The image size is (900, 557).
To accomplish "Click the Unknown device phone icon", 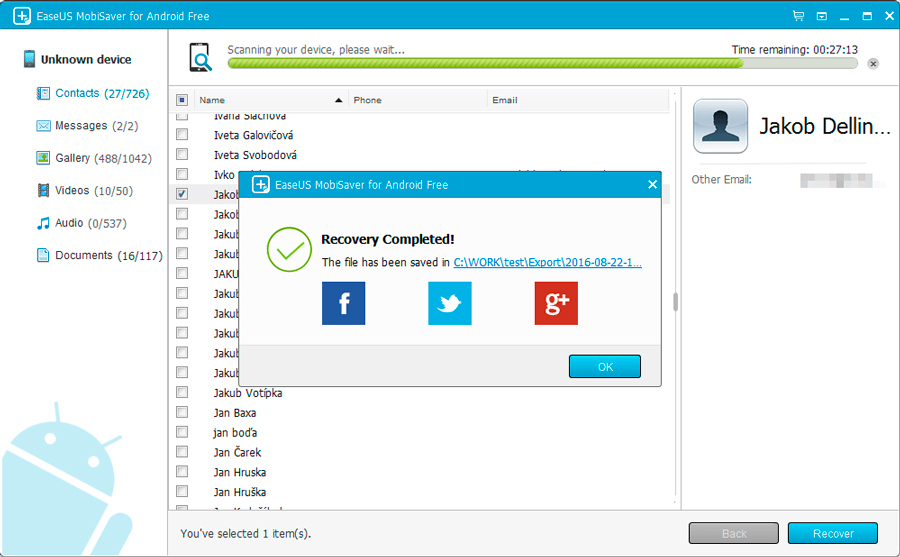I will click(x=30, y=60).
